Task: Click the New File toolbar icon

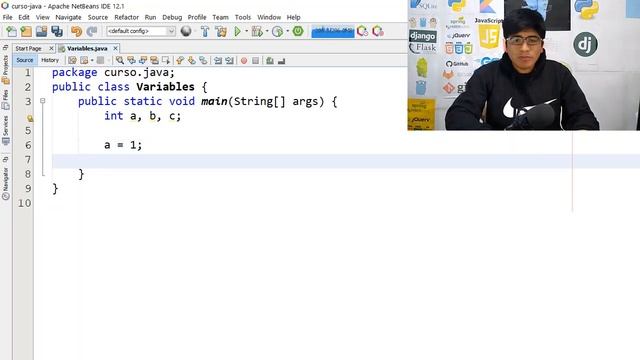Action: (x=11, y=31)
